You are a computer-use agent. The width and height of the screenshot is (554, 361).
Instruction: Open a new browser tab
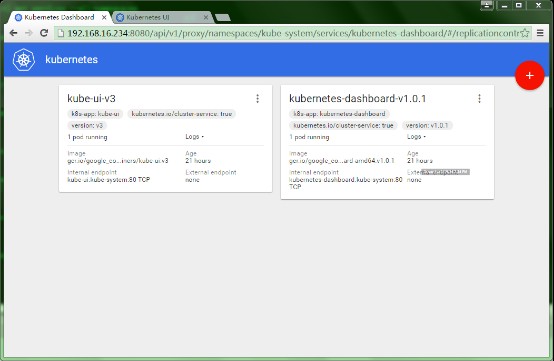[223, 17]
